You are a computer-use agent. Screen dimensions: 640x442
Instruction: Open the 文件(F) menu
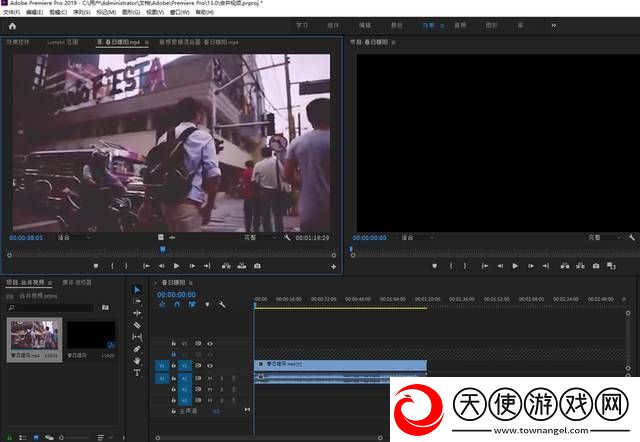(x=11, y=12)
